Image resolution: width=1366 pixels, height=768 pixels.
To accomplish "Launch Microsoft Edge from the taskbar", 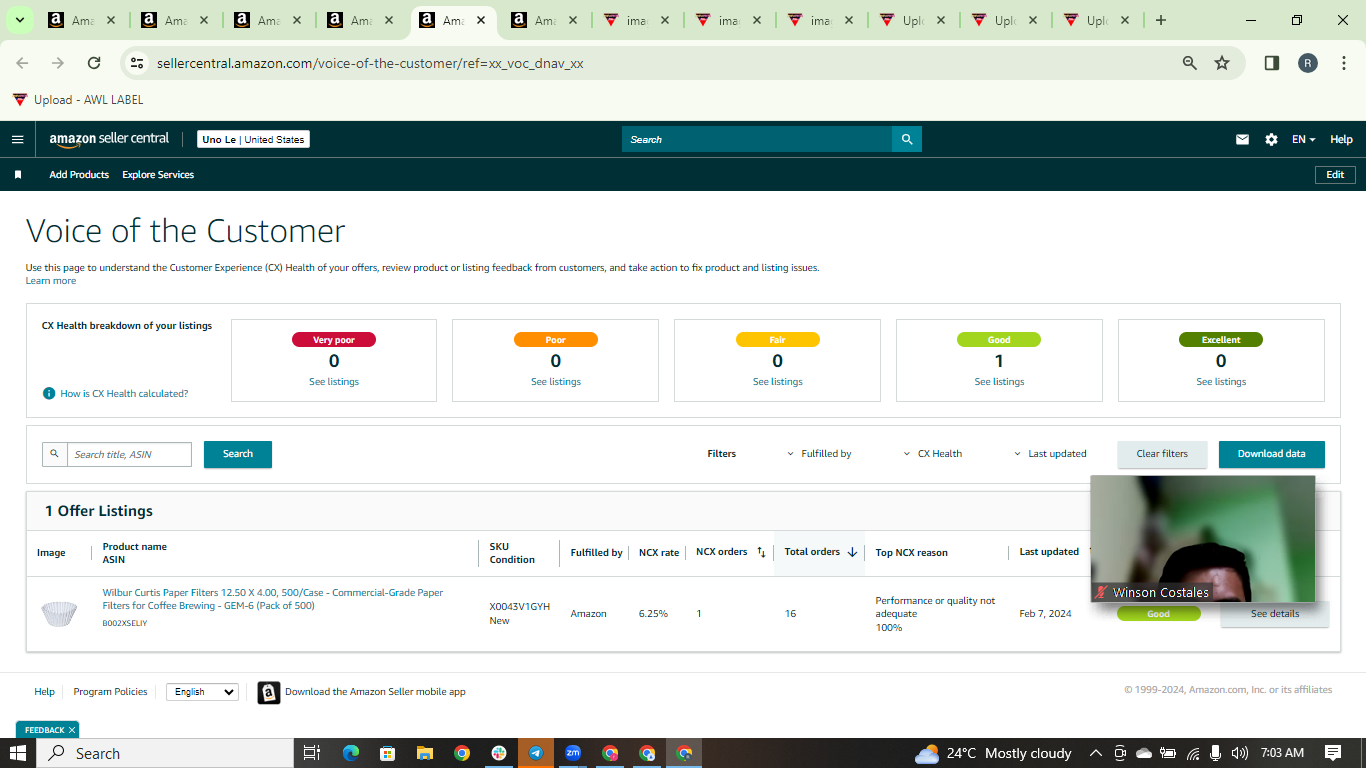I will (x=350, y=753).
